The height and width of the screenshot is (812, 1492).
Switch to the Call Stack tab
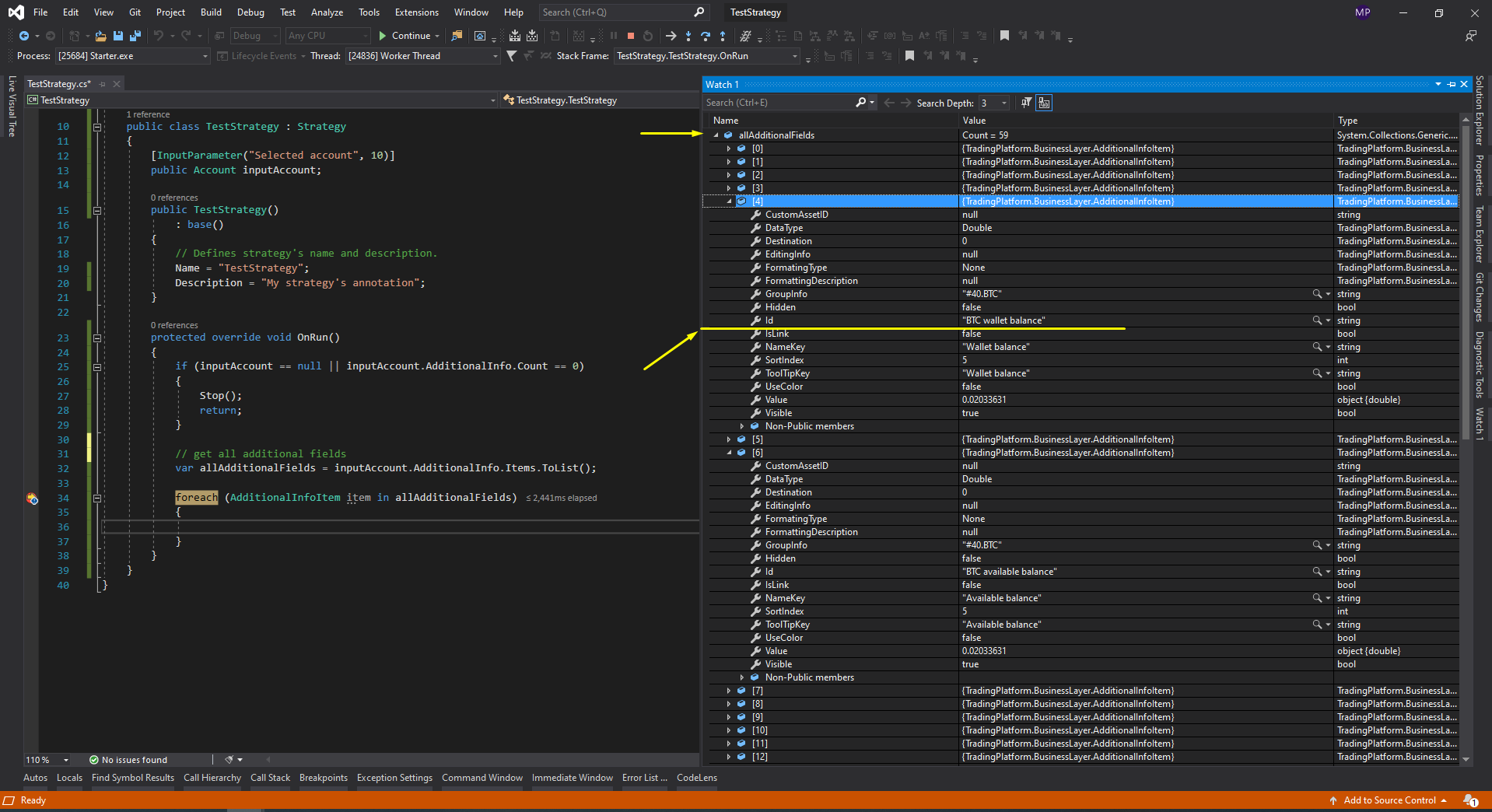(x=270, y=778)
